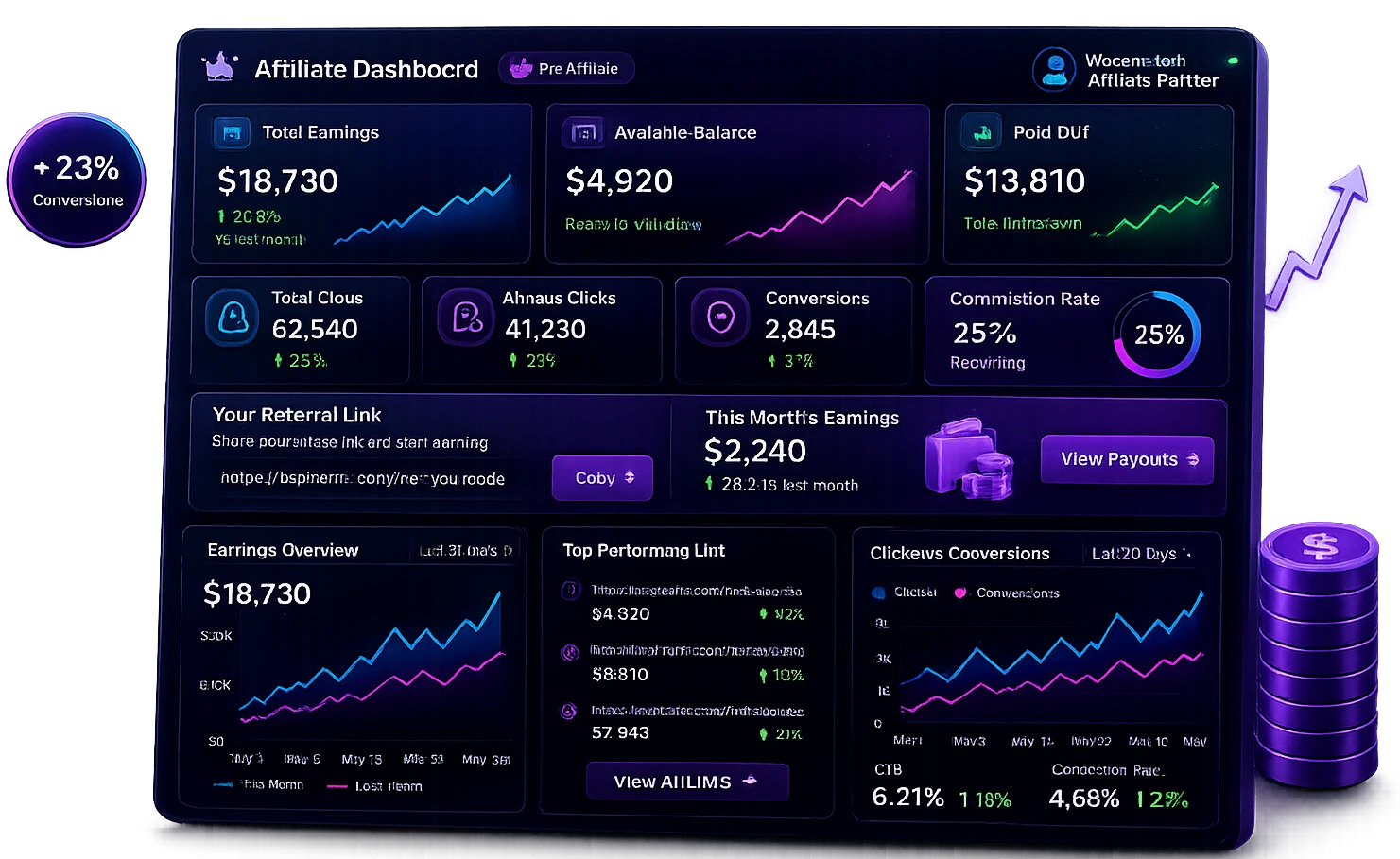Click the purple wallet illustration

pos(969,458)
